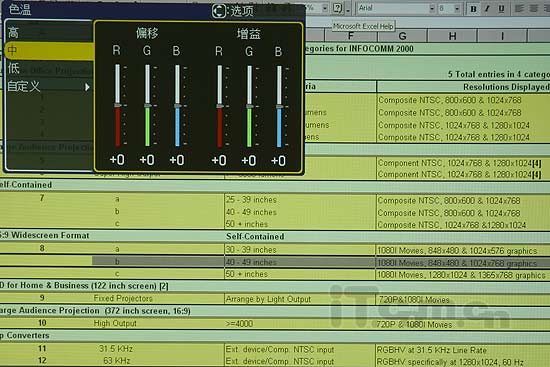Viewport: 550px width, 367px height.
Task: Click the green gain G slider handle
Action: tap(249, 106)
